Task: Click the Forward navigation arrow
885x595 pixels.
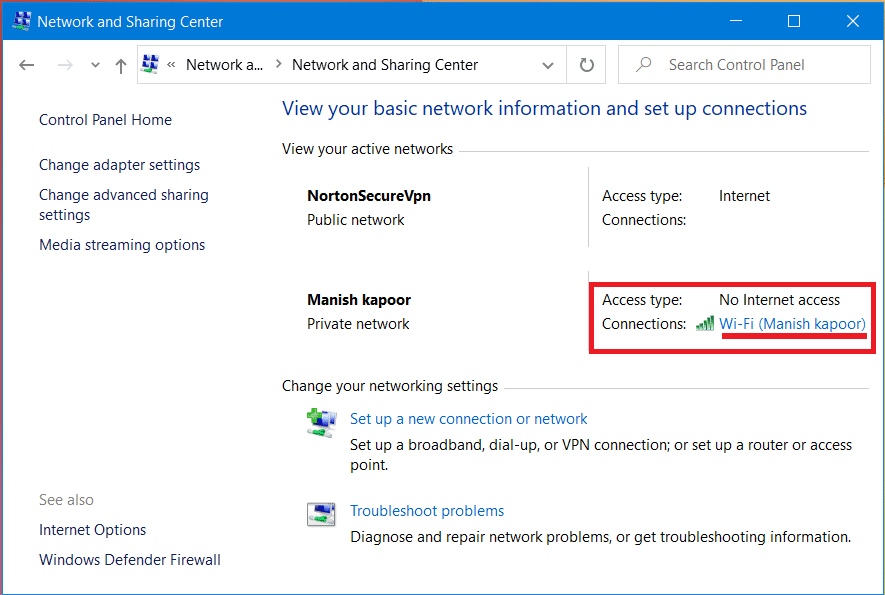Action: [65, 65]
